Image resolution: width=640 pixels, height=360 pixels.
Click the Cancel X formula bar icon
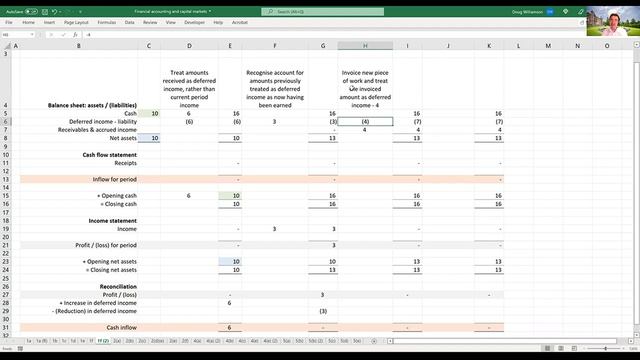51,35
